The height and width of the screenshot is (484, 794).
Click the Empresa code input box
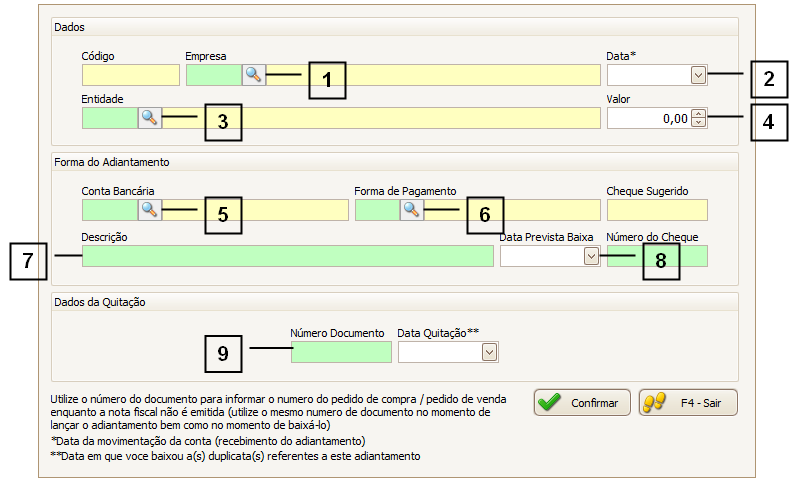click(x=213, y=75)
